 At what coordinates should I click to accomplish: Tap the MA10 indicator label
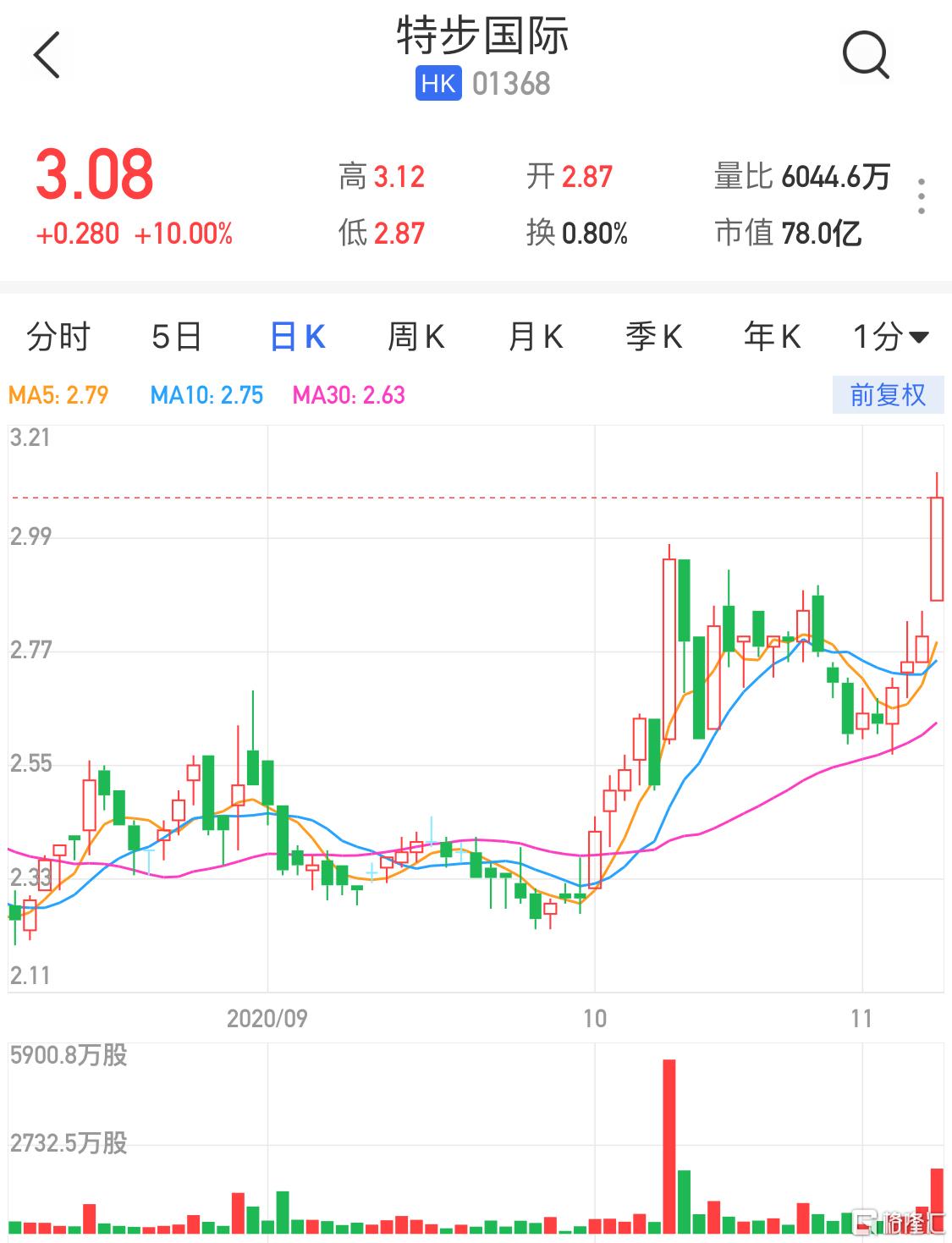(x=206, y=395)
